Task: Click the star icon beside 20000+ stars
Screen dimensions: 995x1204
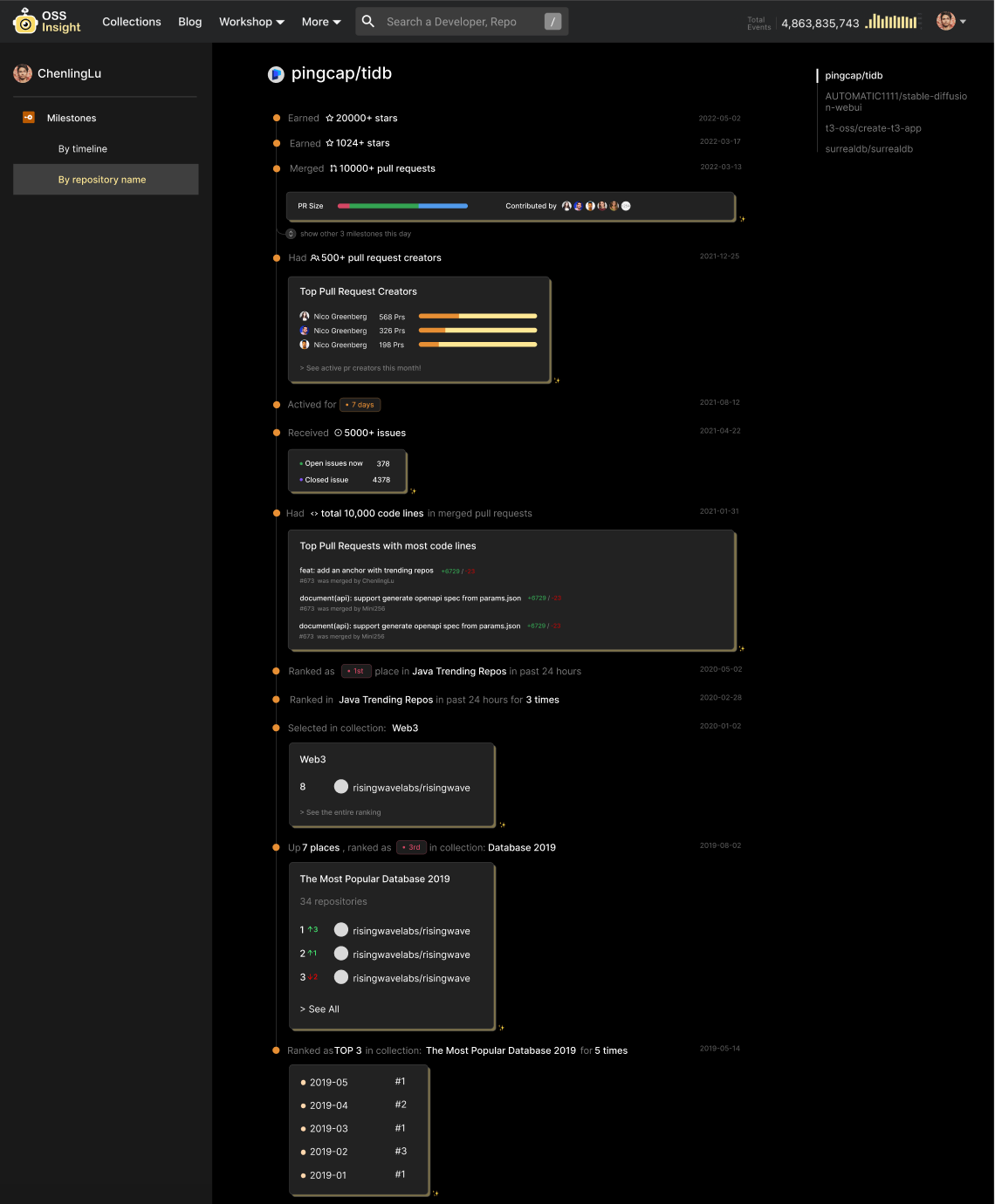Action: (x=330, y=118)
